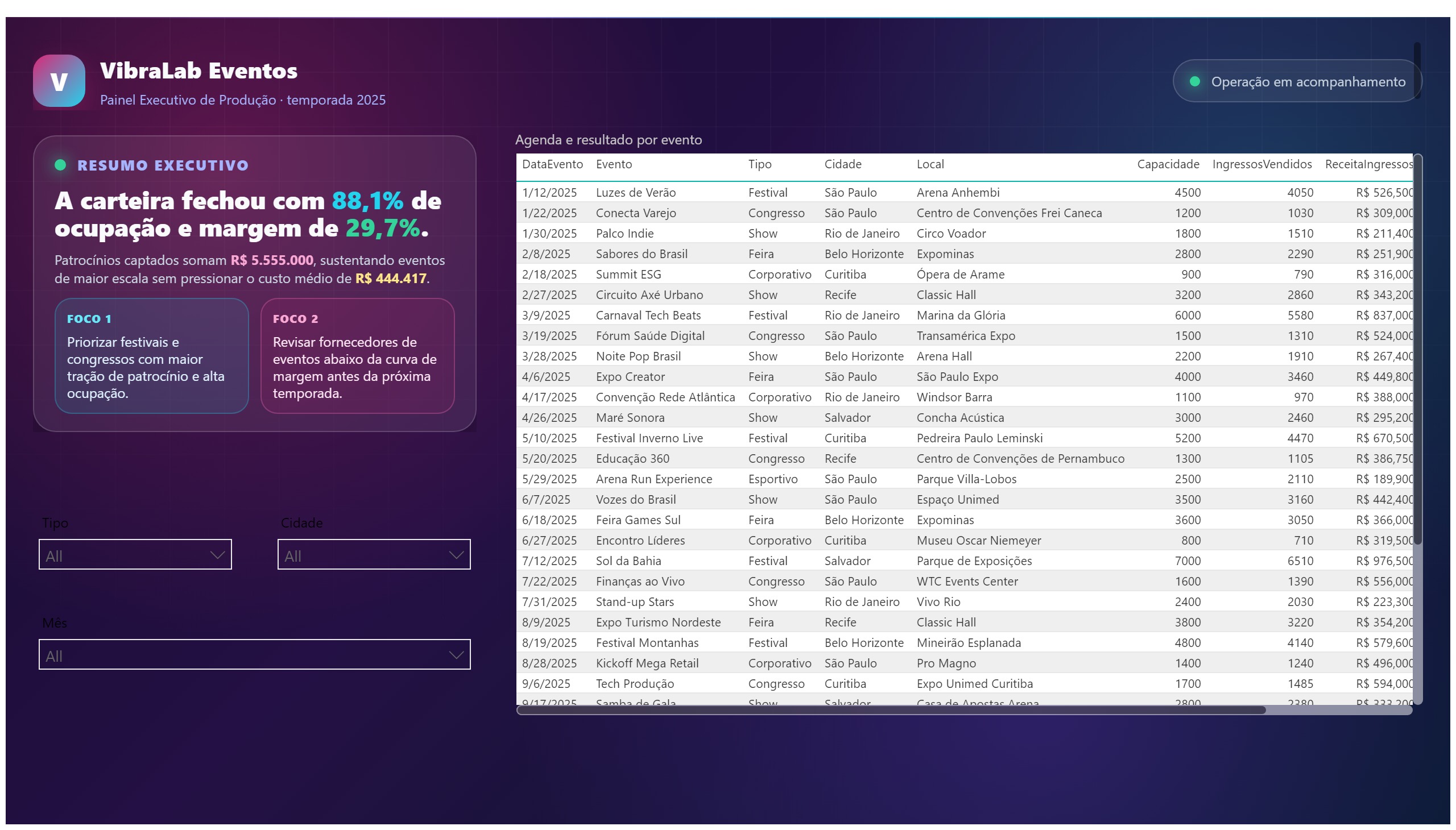Sort by IngressosVendidos column header
1456x830 pixels.
tap(1261, 165)
